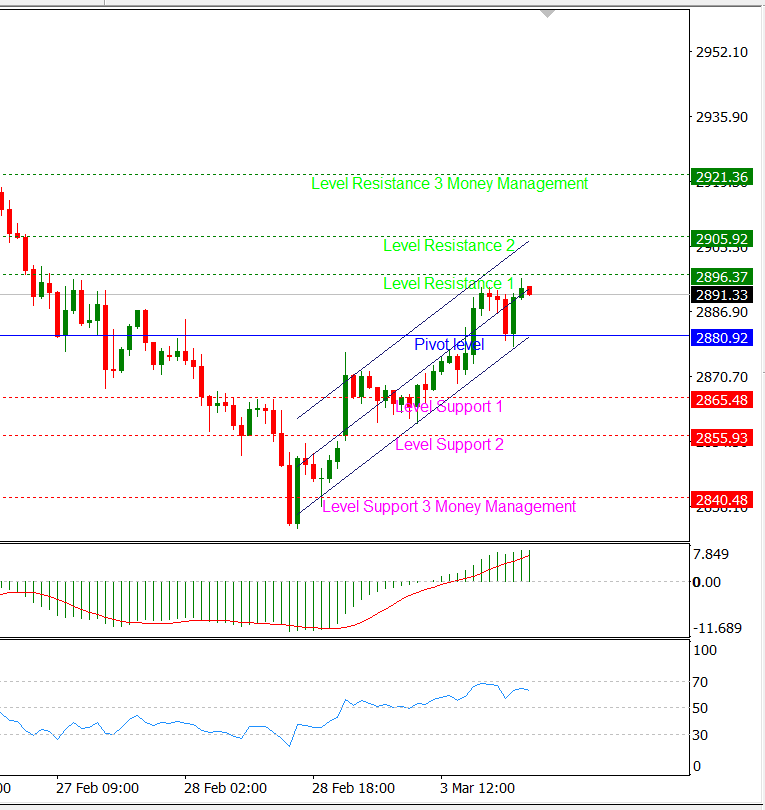Select the Level Support 3 Money Management label
The image size is (765, 810).
point(449,507)
